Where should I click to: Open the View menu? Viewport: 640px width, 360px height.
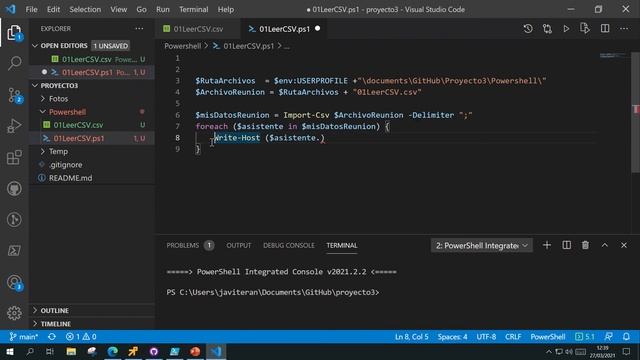click(118, 9)
